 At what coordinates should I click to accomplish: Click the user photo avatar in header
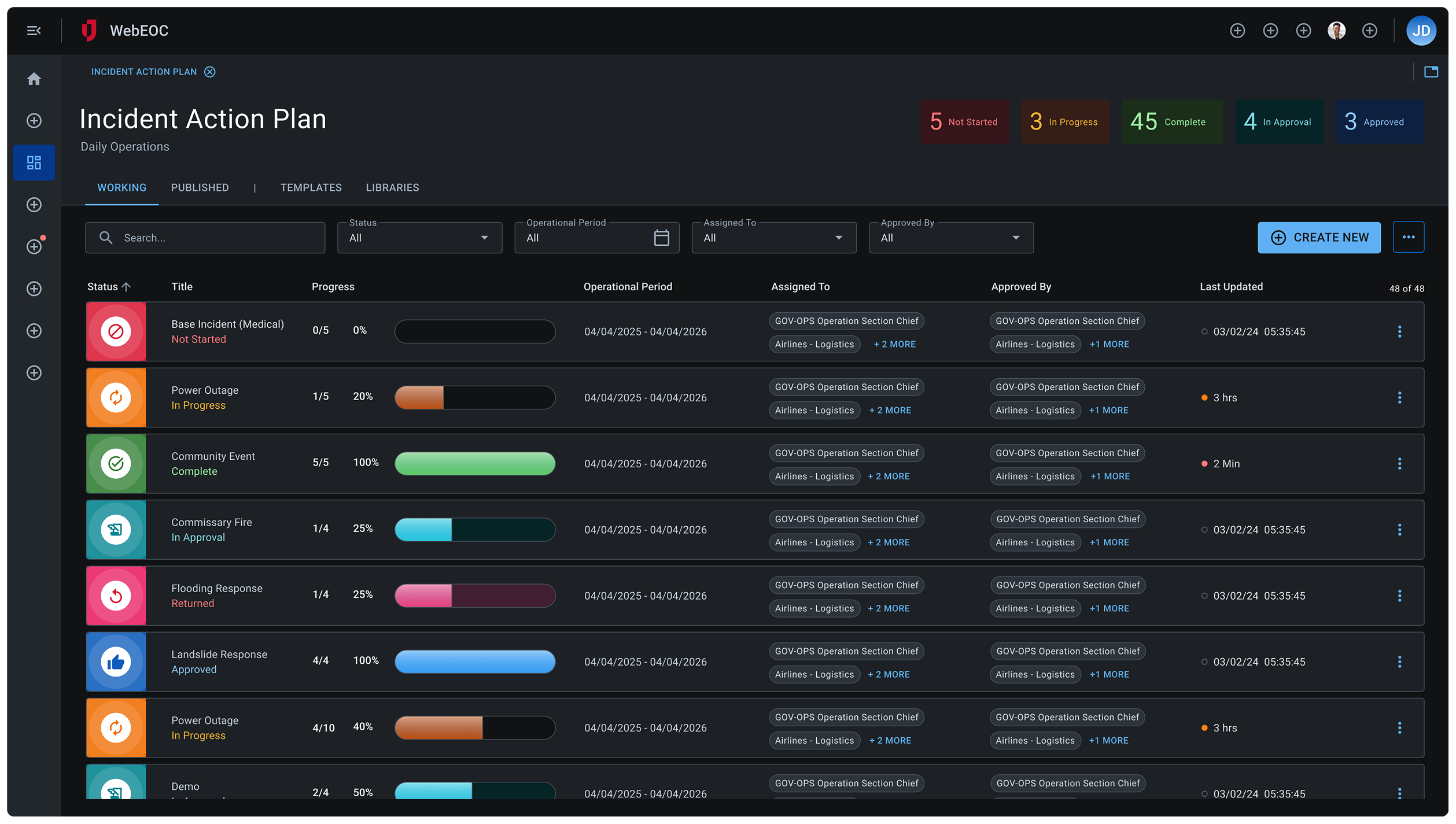[1336, 31]
